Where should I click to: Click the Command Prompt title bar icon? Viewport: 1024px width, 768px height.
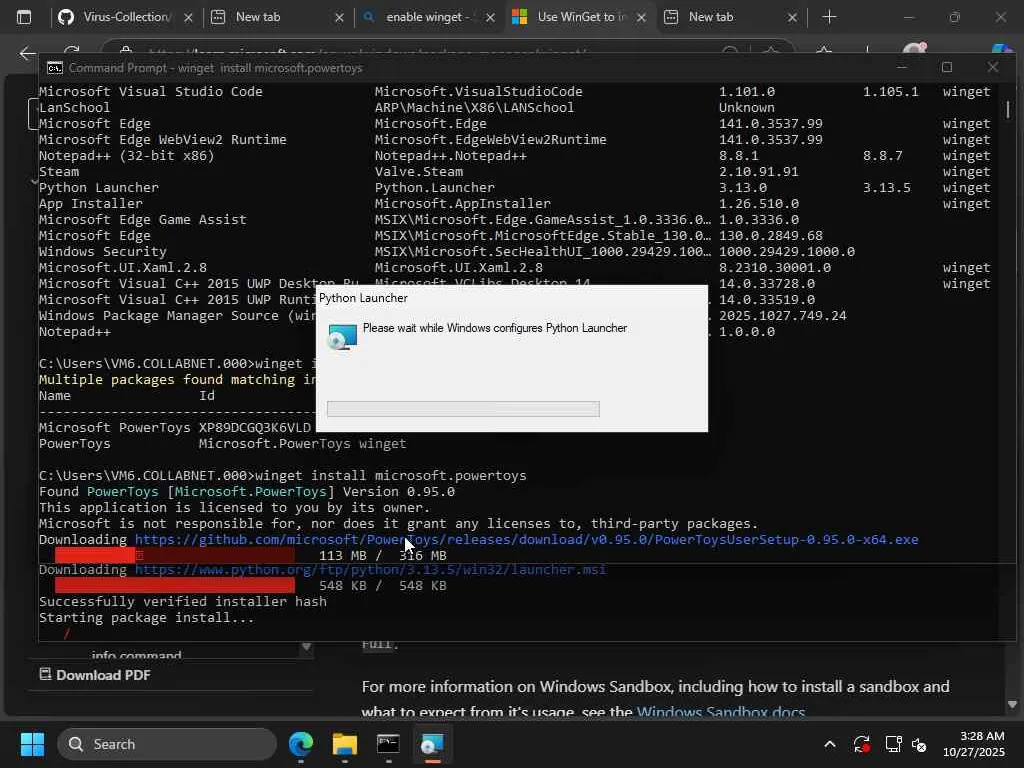55,68
